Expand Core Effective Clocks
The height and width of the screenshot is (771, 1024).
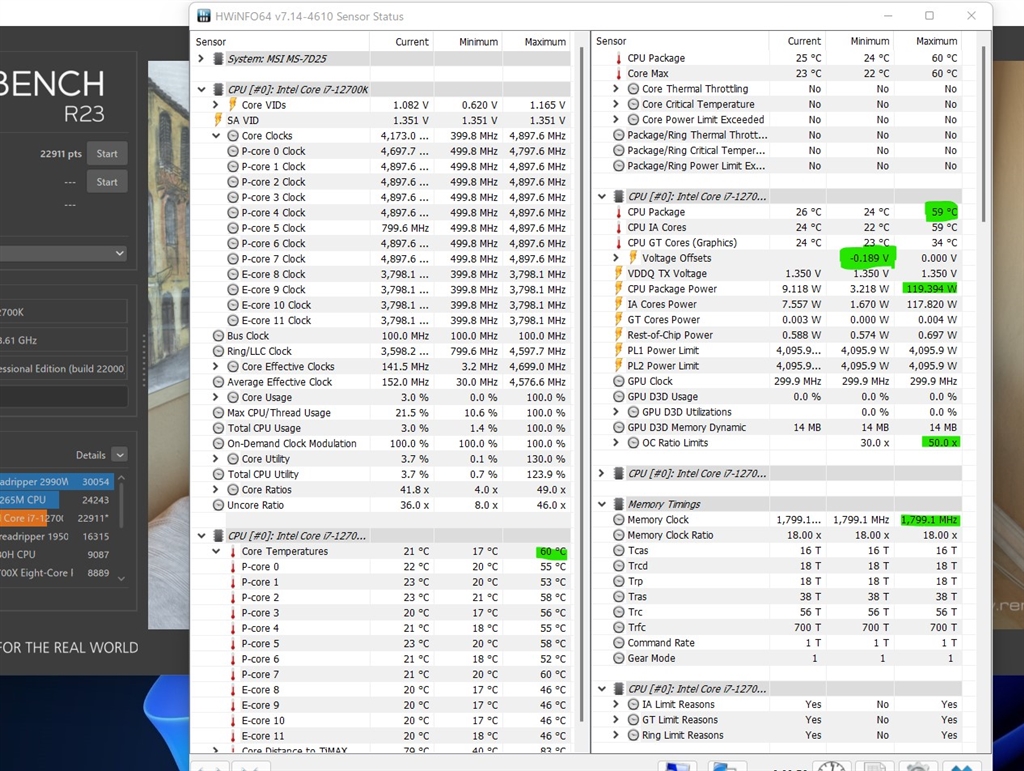[216, 367]
